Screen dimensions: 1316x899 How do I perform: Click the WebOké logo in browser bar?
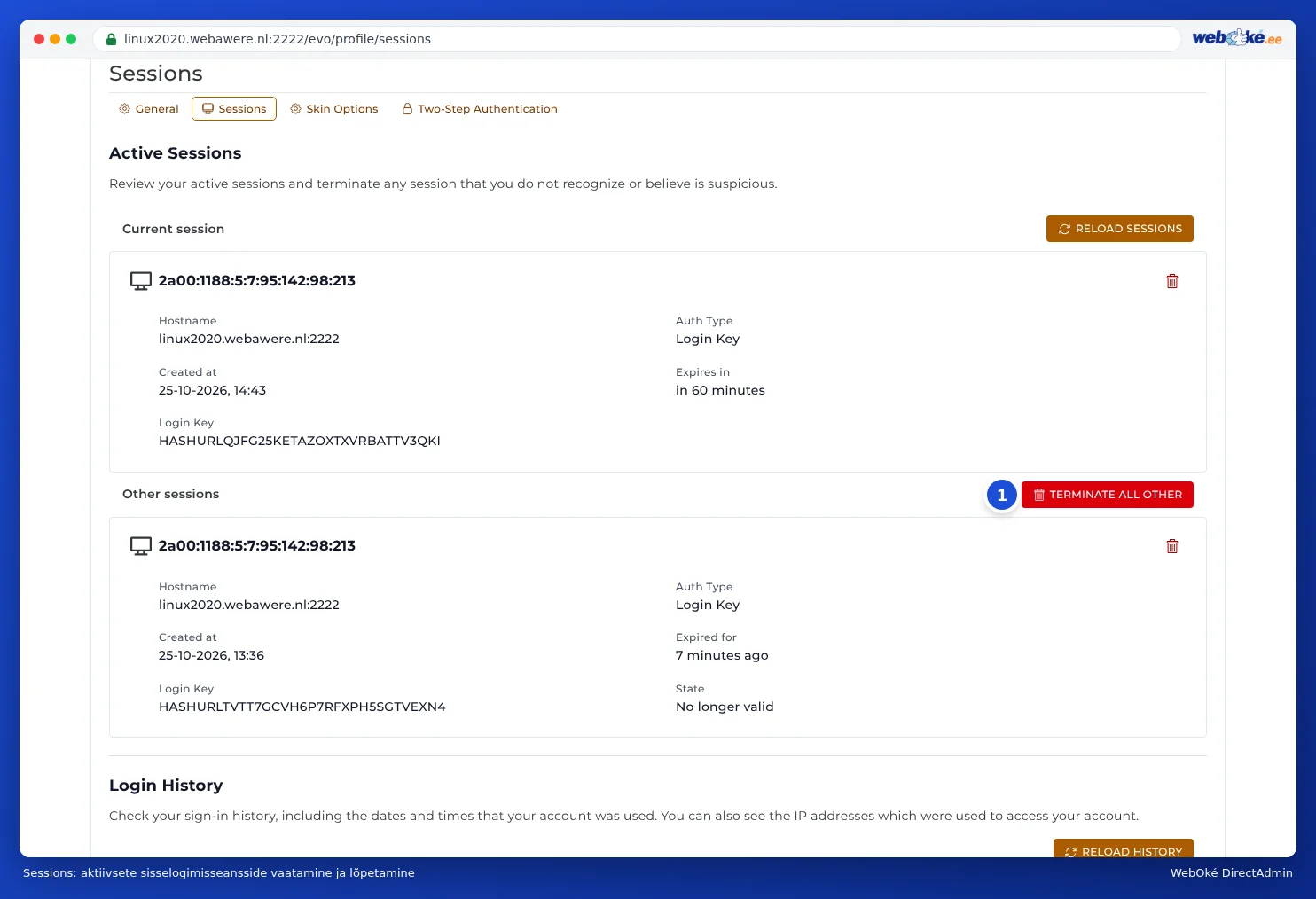[1236, 38]
